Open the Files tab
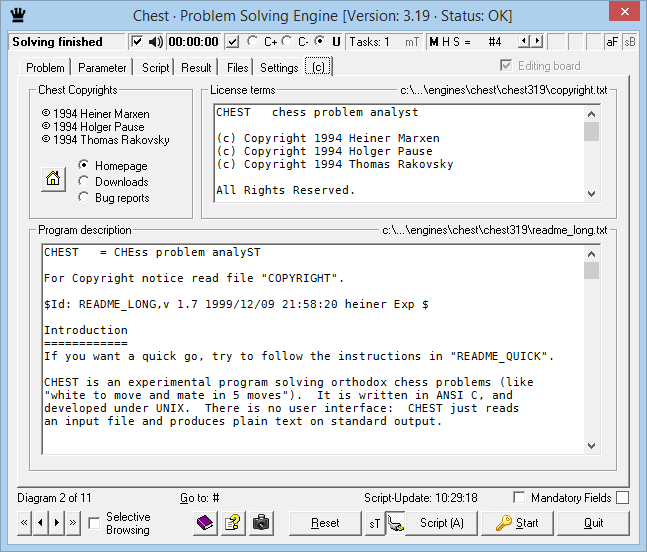The image size is (647, 552). tap(237, 67)
